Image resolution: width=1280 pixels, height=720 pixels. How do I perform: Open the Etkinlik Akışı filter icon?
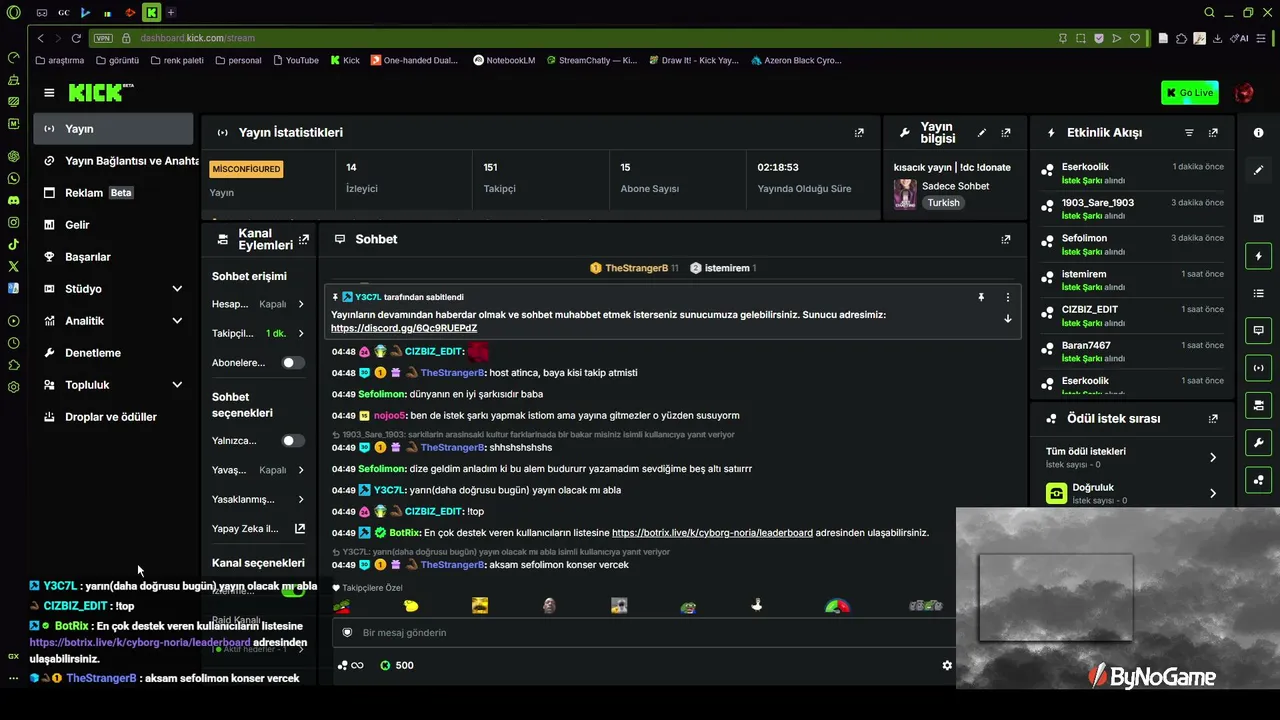(1189, 132)
